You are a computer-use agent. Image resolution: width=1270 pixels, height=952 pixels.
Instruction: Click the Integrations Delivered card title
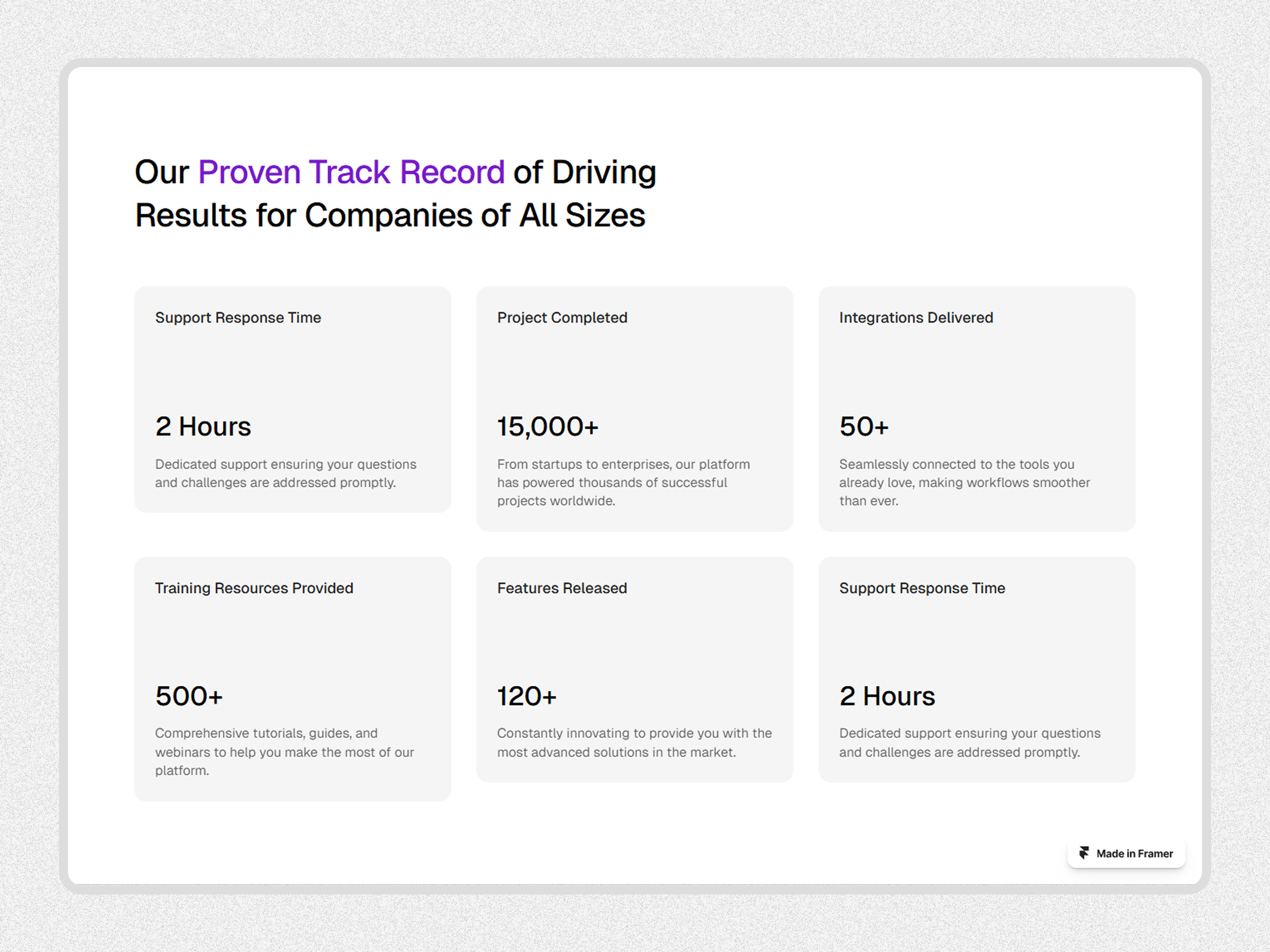coord(916,317)
